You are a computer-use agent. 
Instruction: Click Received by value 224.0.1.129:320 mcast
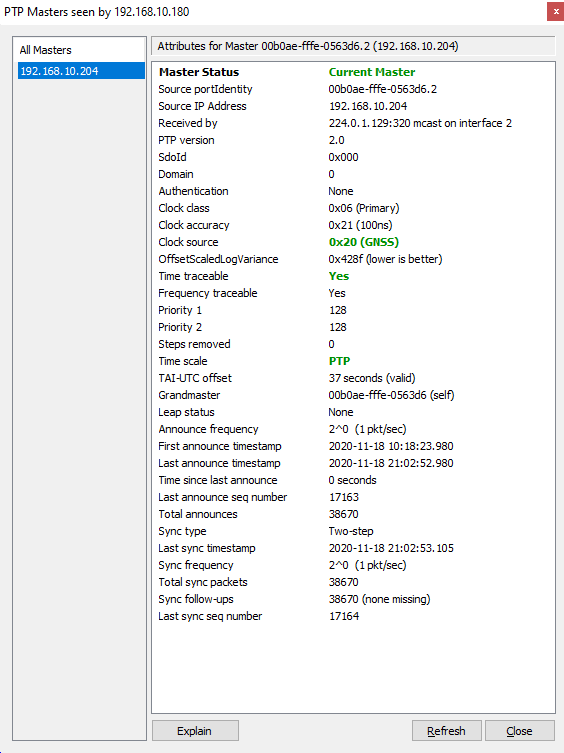[420, 123]
